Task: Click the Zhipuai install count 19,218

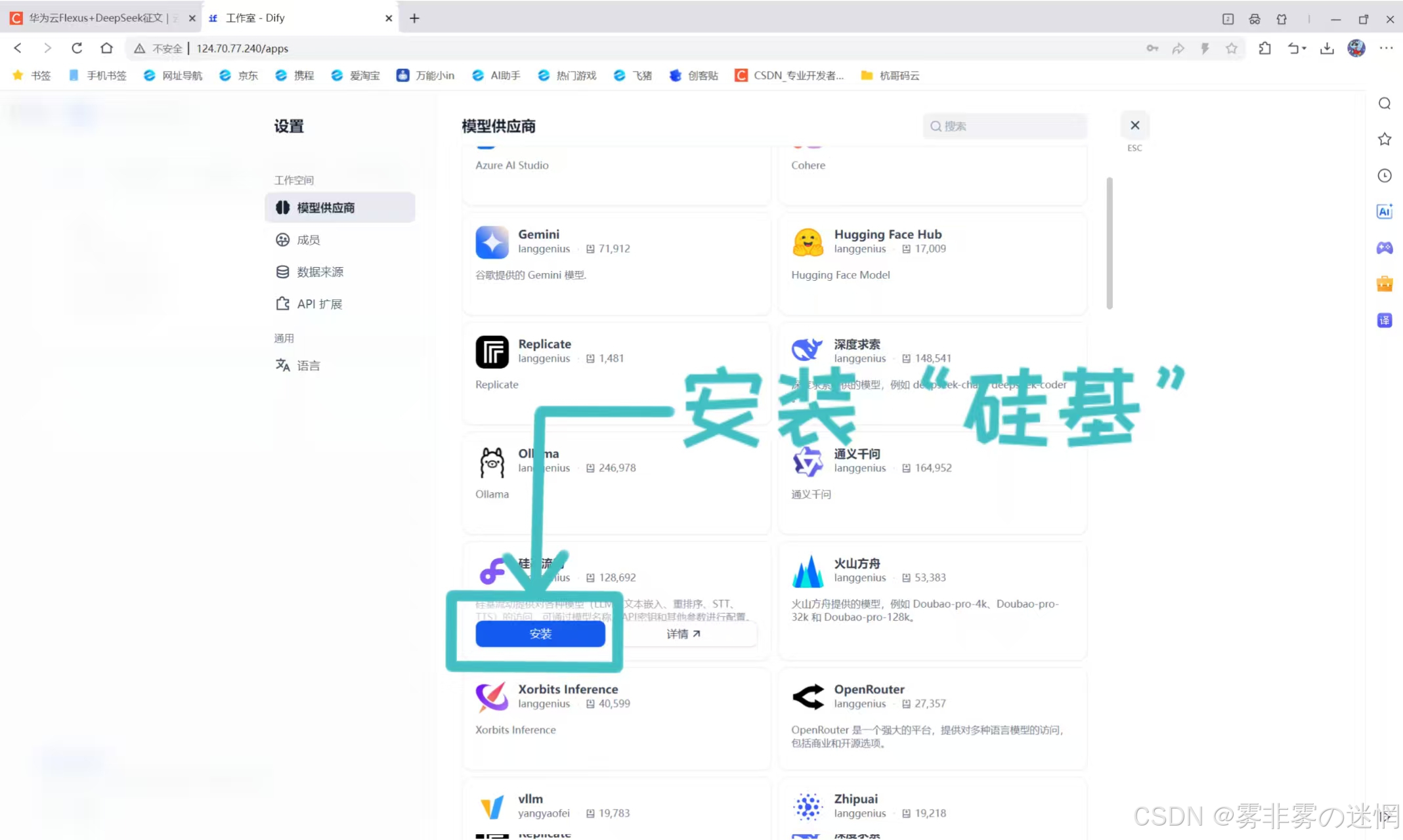Action: click(x=931, y=813)
